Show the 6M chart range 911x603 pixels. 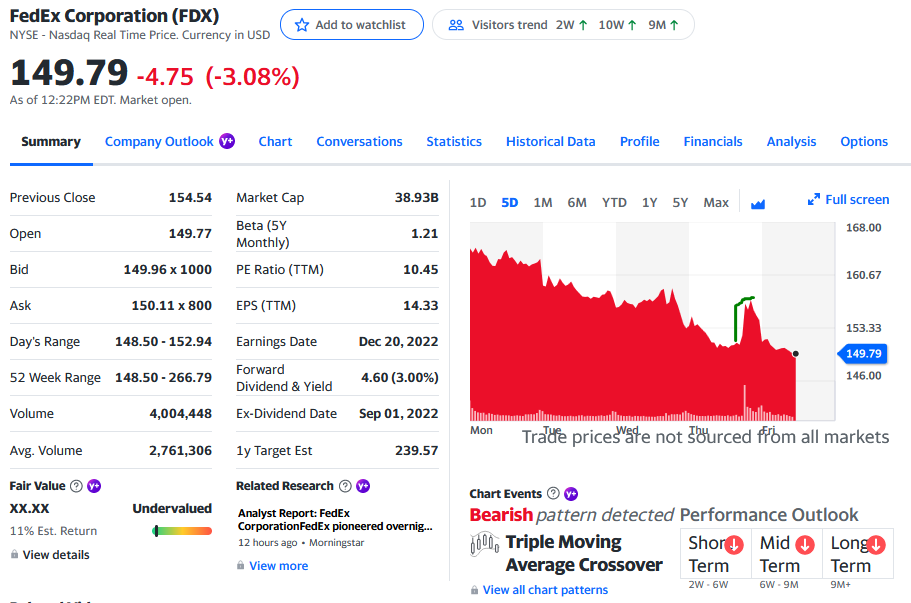tap(577, 203)
